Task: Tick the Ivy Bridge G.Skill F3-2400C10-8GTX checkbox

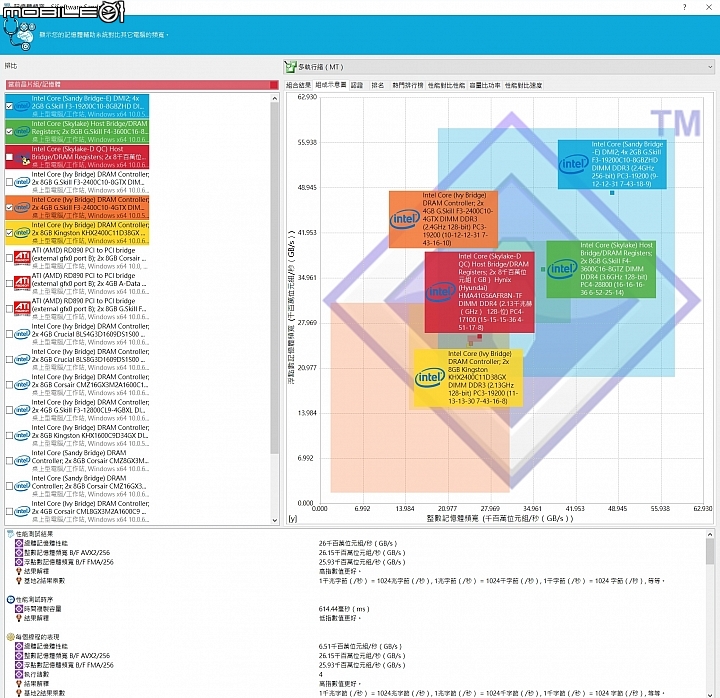Action: pyautogui.click(x=9, y=182)
